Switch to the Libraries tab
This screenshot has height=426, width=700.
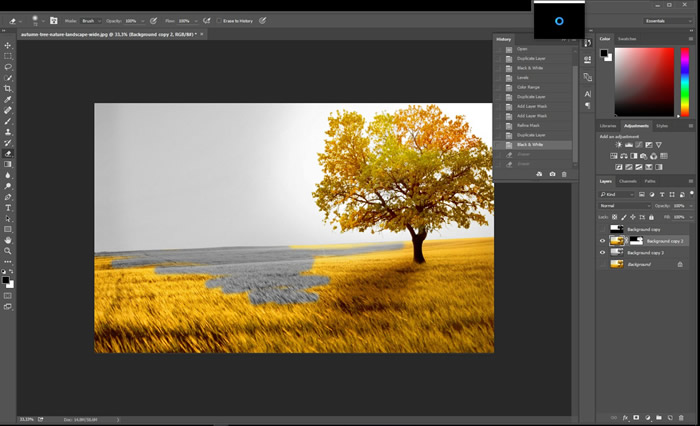[x=608, y=126]
